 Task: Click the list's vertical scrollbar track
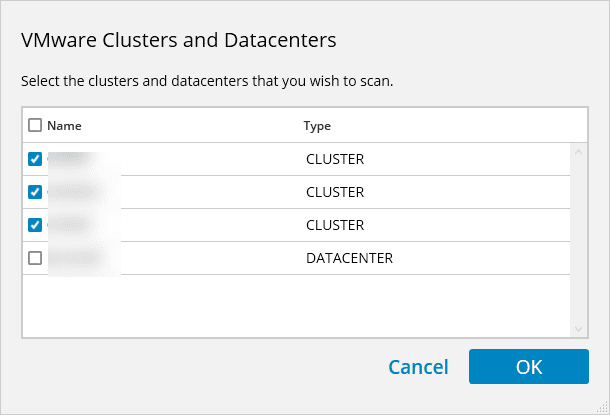point(578,240)
